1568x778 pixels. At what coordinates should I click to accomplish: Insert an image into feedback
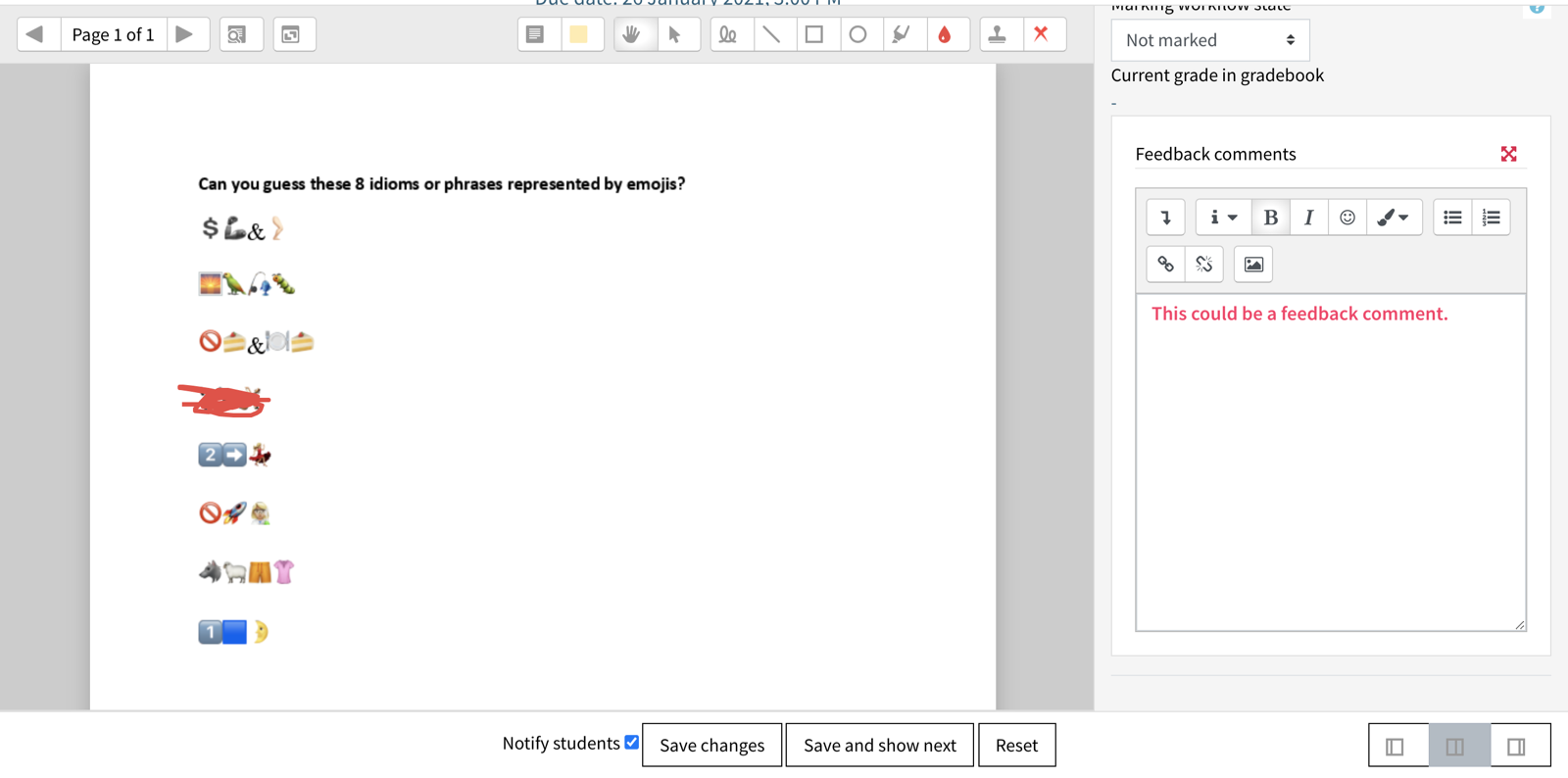coord(1253,265)
